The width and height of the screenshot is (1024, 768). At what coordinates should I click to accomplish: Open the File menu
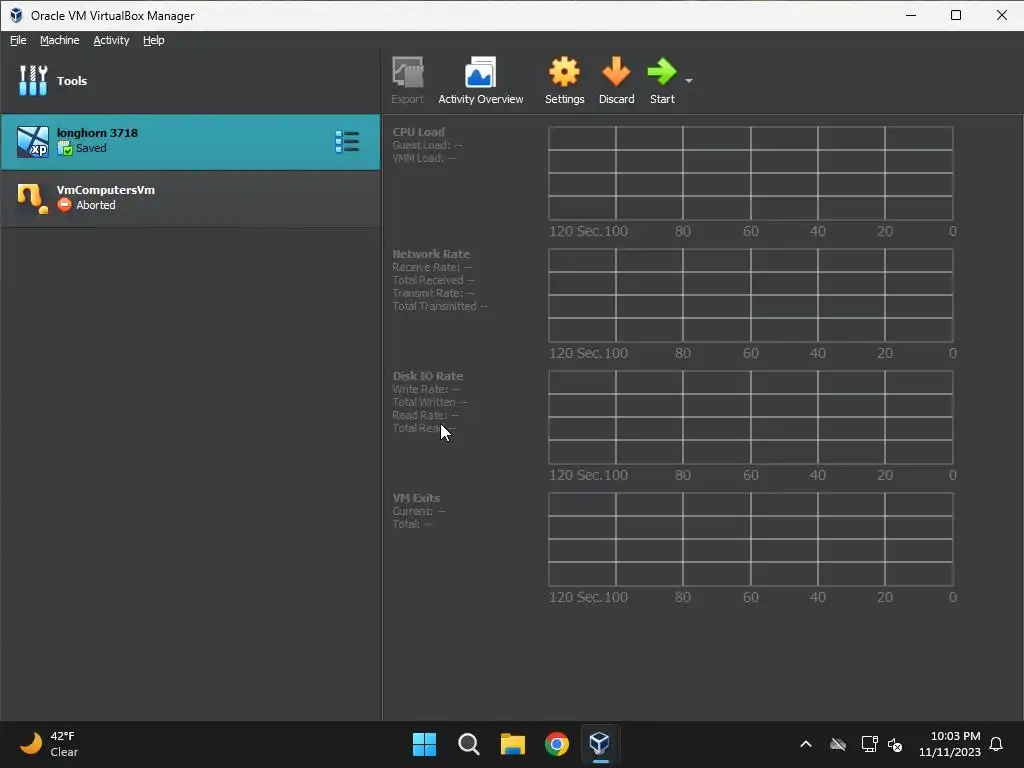18,40
